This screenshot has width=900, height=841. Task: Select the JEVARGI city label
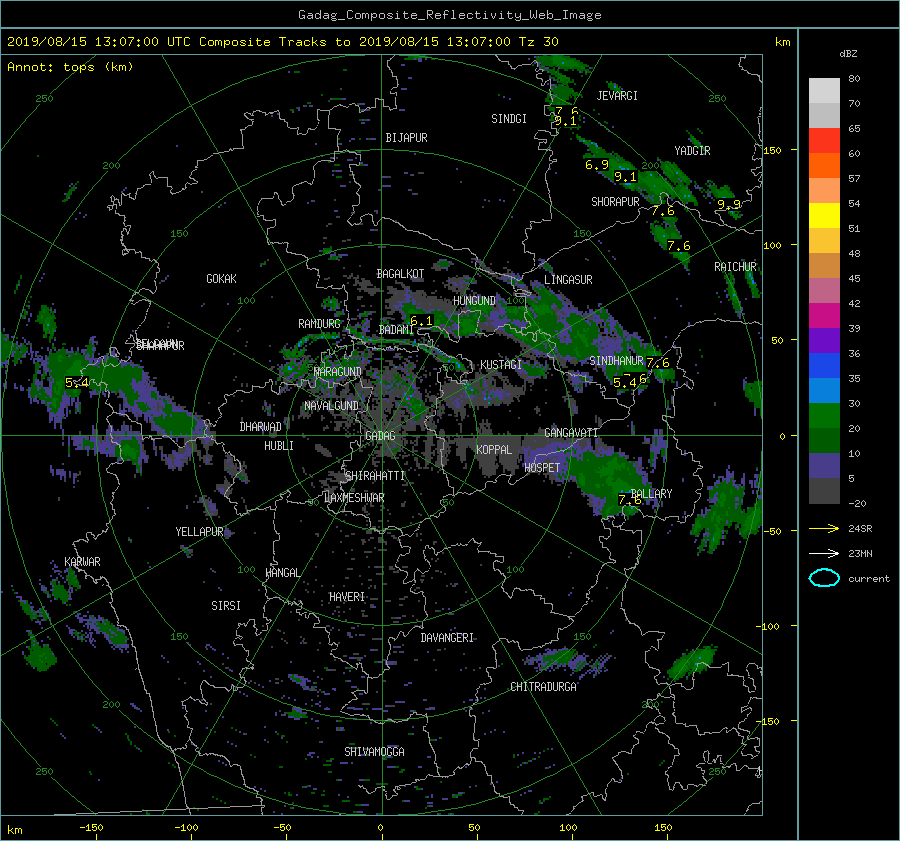pyautogui.click(x=617, y=96)
